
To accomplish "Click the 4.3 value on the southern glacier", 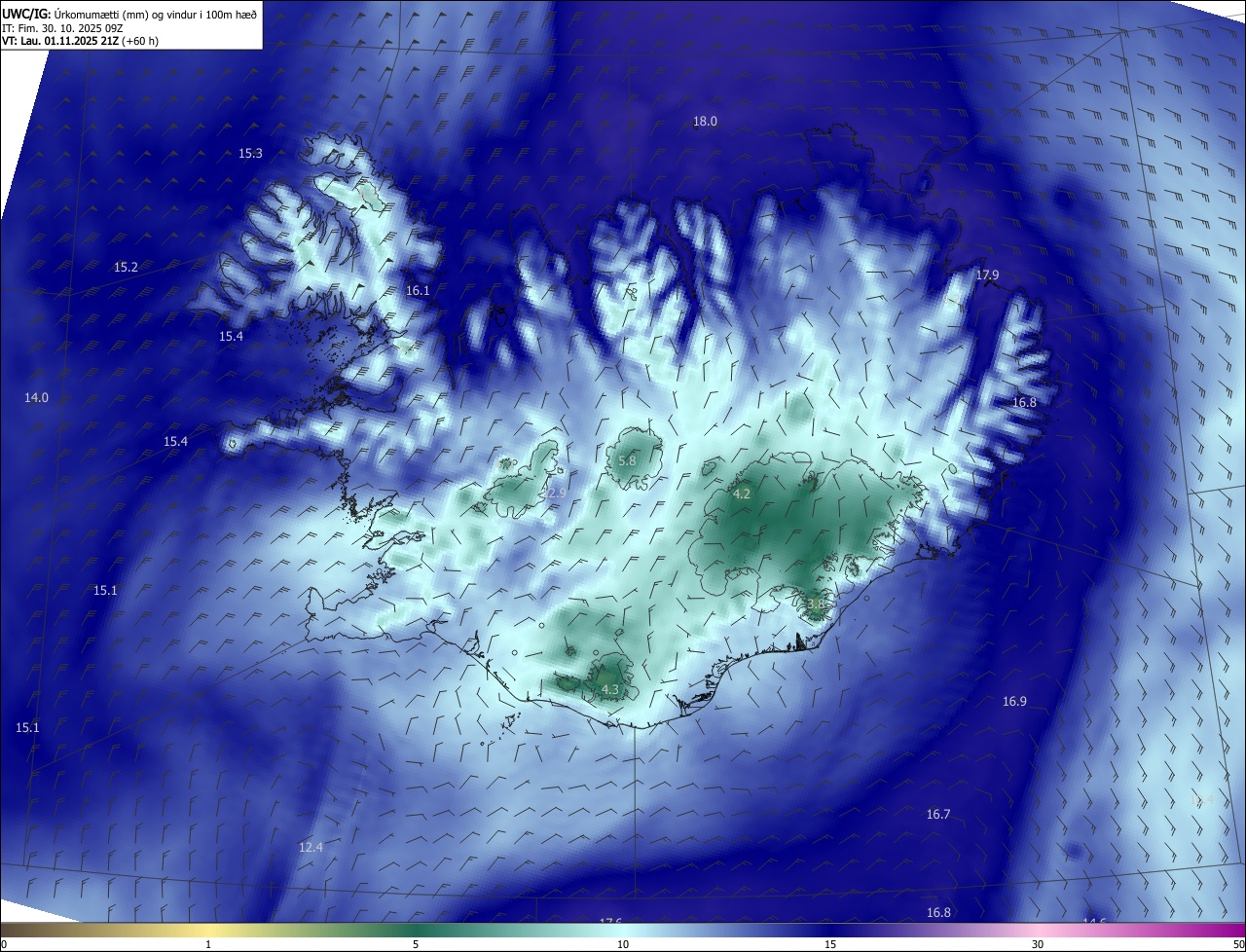I will 610,690.
